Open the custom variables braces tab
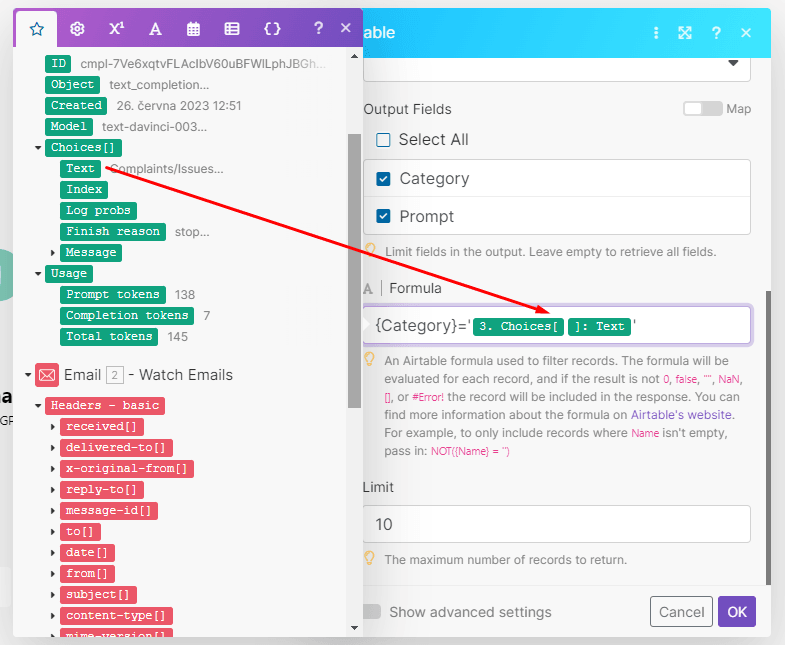Viewport: 785px width, 645px height. pos(272,29)
